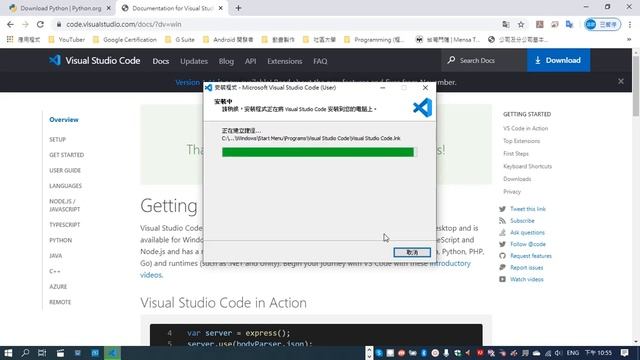
Task: Open the notification center on the taskbar
Action: tap(624, 353)
